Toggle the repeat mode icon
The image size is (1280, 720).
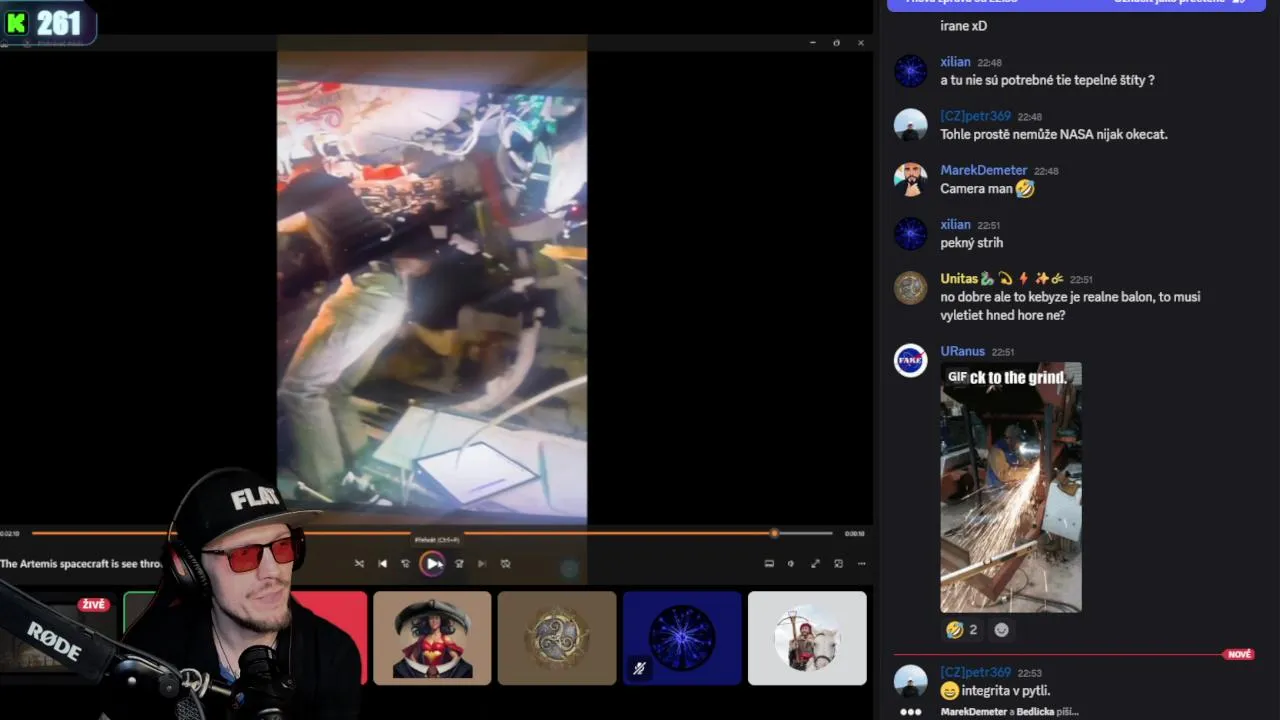click(505, 564)
